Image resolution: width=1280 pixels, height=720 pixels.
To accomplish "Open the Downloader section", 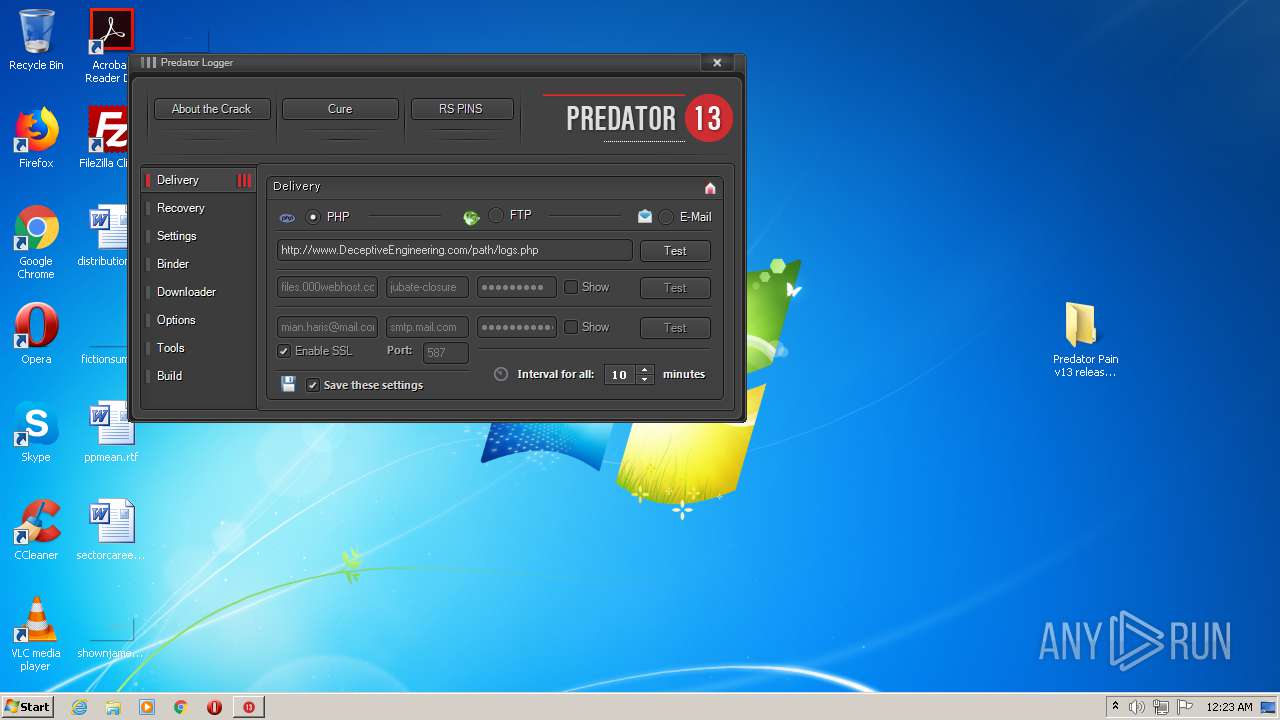I will 199,292.
